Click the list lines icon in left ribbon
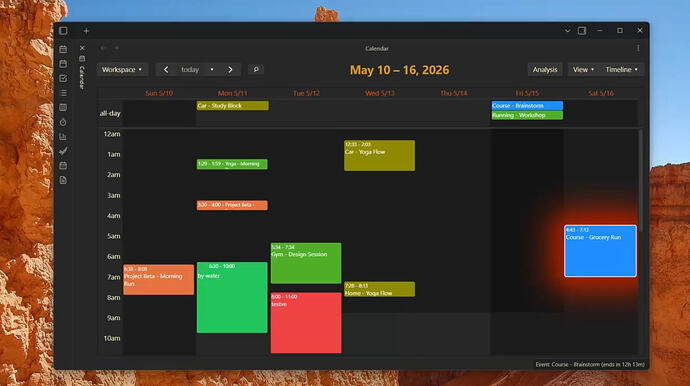Viewport: 690px width, 386px height. (x=63, y=93)
